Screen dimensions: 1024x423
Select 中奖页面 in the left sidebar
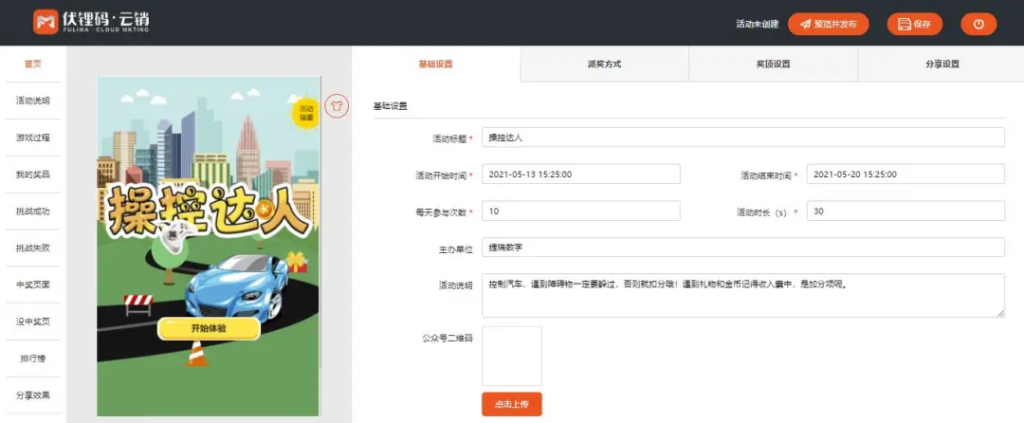[x=32, y=285]
